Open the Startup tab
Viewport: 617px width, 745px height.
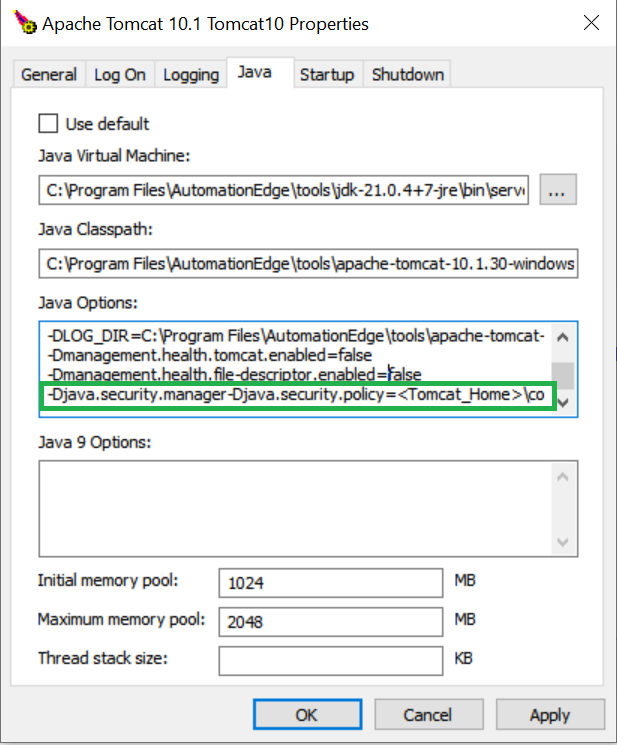pos(327,75)
